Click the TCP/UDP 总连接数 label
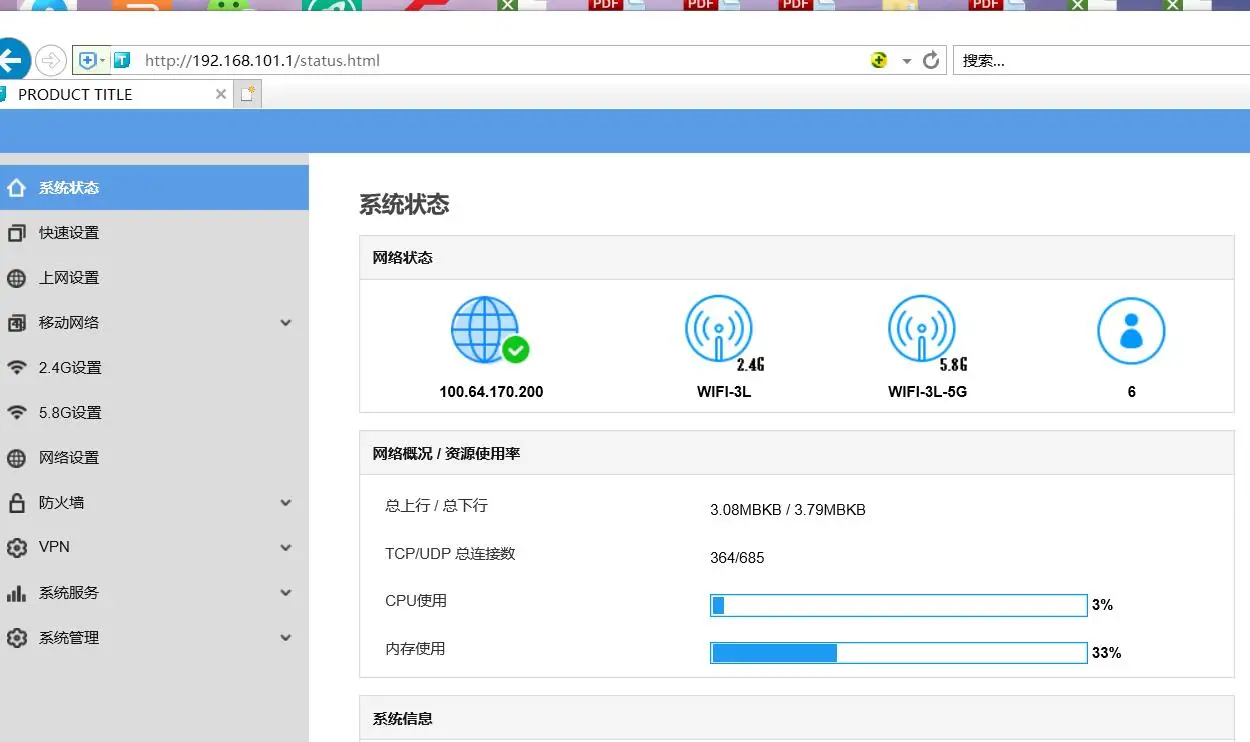The image size is (1250, 742). click(450, 554)
